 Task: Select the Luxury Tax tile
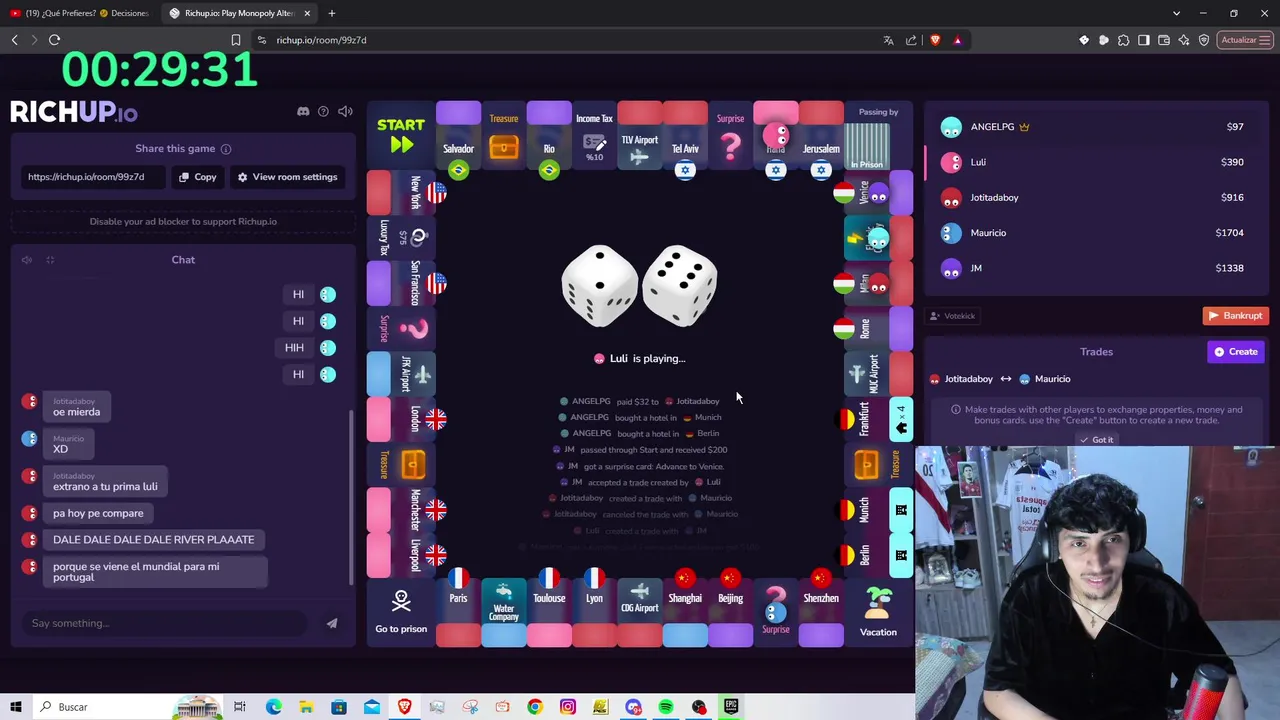click(x=400, y=238)
